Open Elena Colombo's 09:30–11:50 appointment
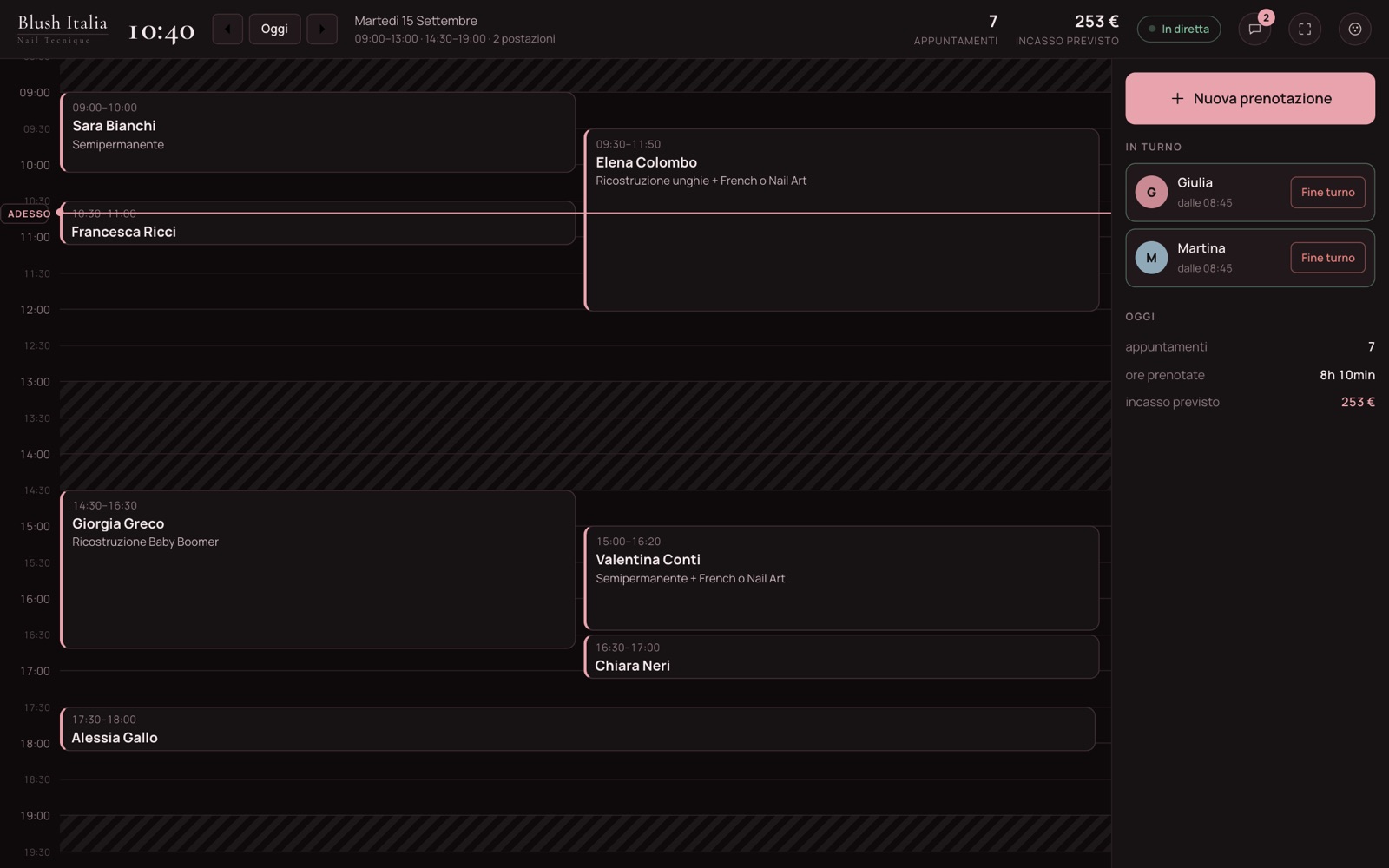The height and width of the screenshot is (868, 1389). pos(842,220)
